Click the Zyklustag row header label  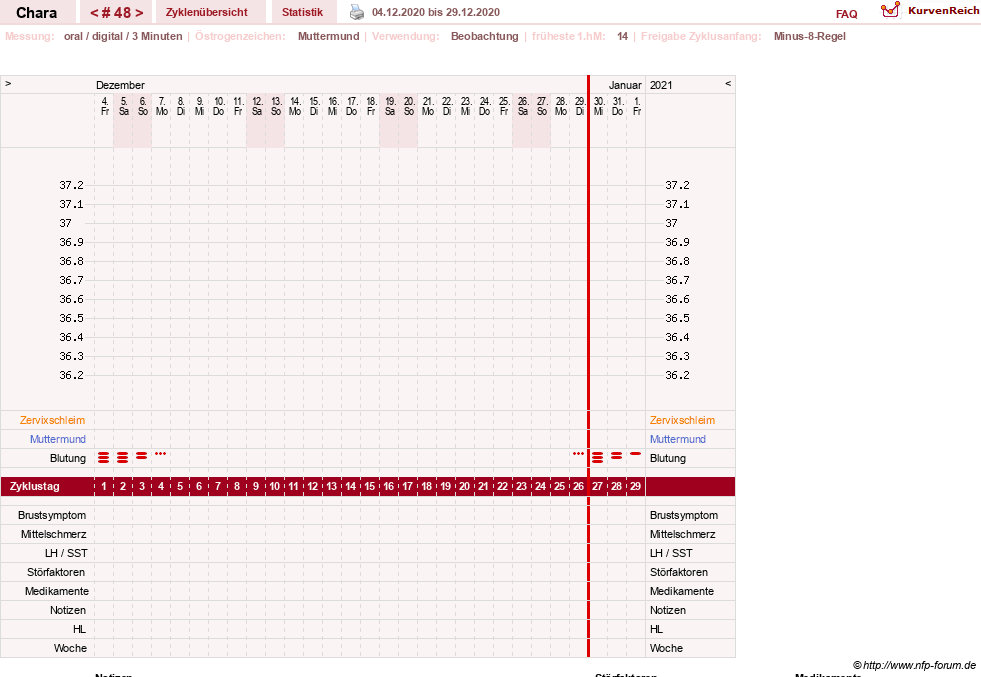[34, 486]
